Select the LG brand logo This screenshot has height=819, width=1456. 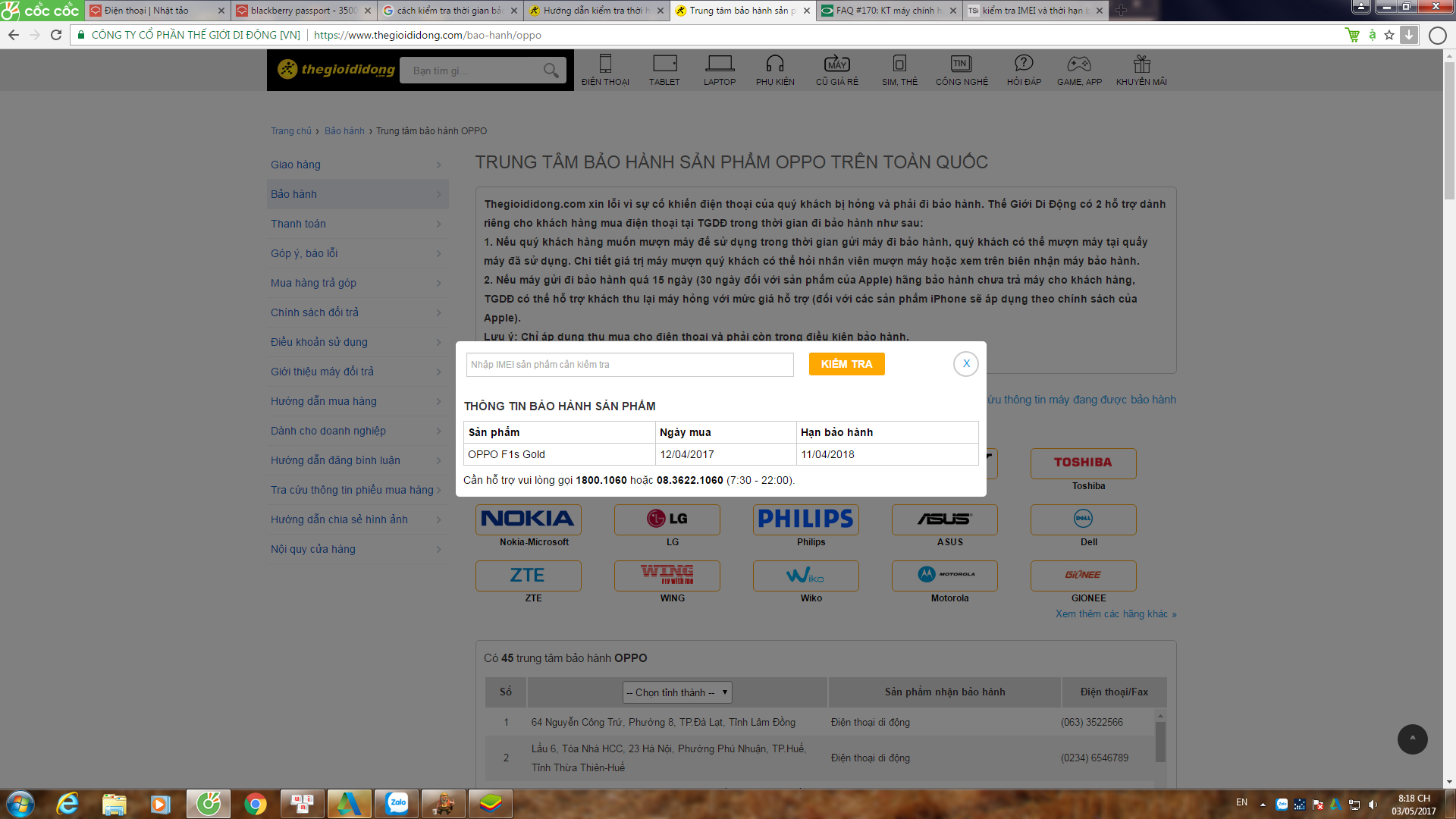[667, 519]
